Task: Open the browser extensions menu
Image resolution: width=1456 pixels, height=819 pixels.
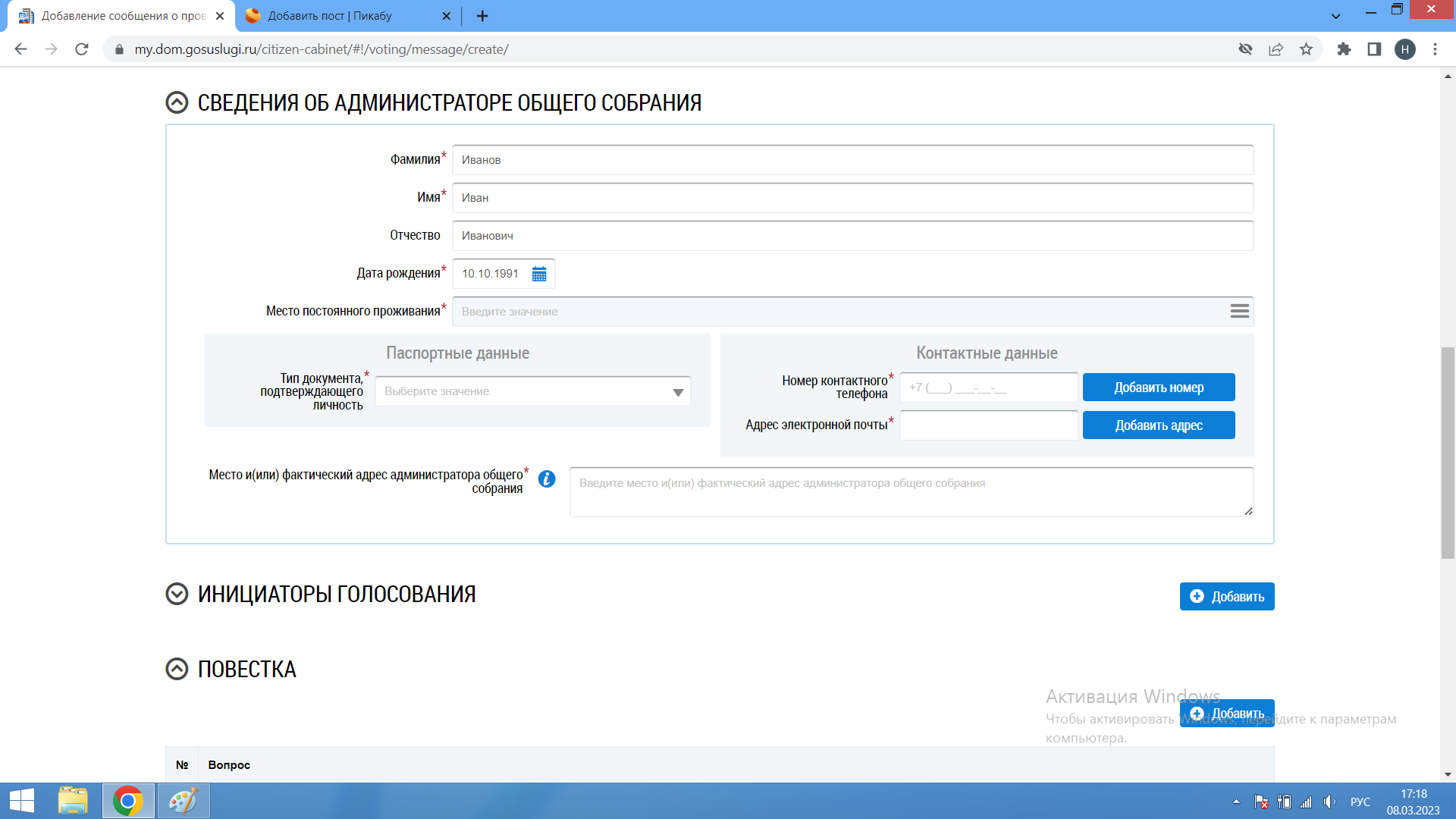Action: 1344,49
